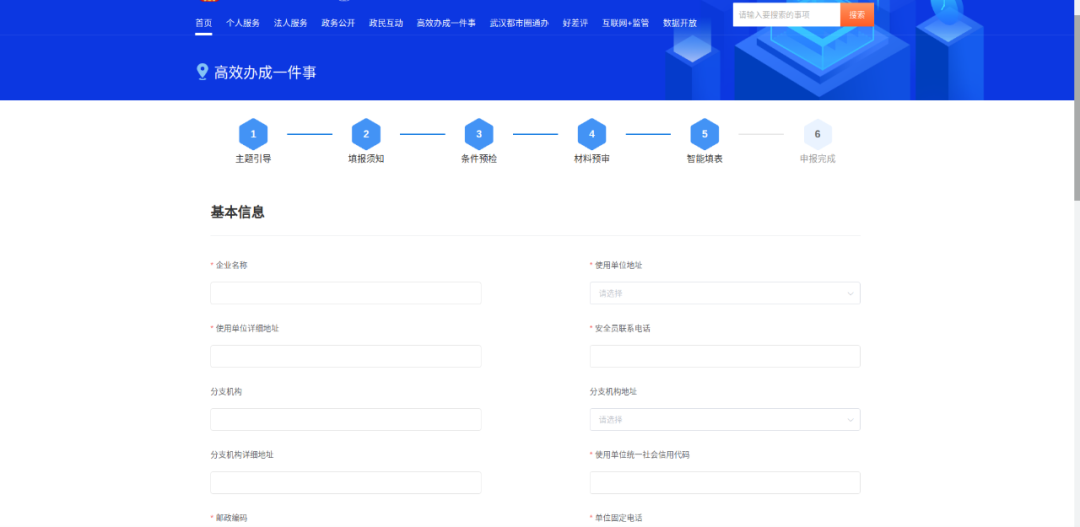Switch to the 个人服务 menu item

click(x=243, y=23)
